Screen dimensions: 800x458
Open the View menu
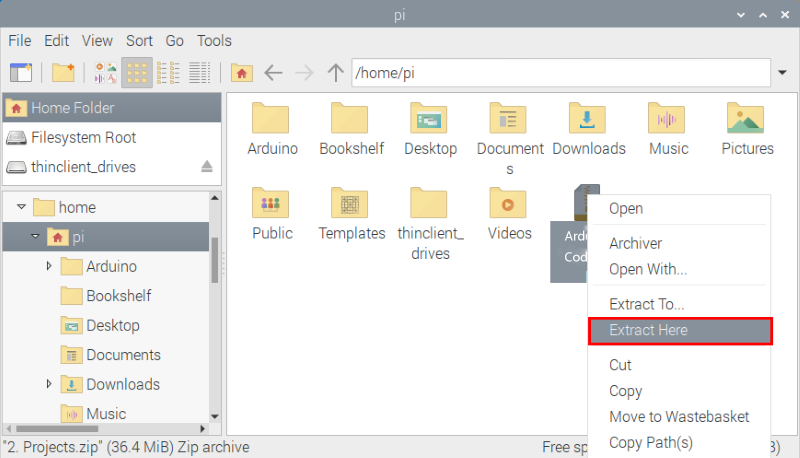pyautogui.click(x=97, y=41)
